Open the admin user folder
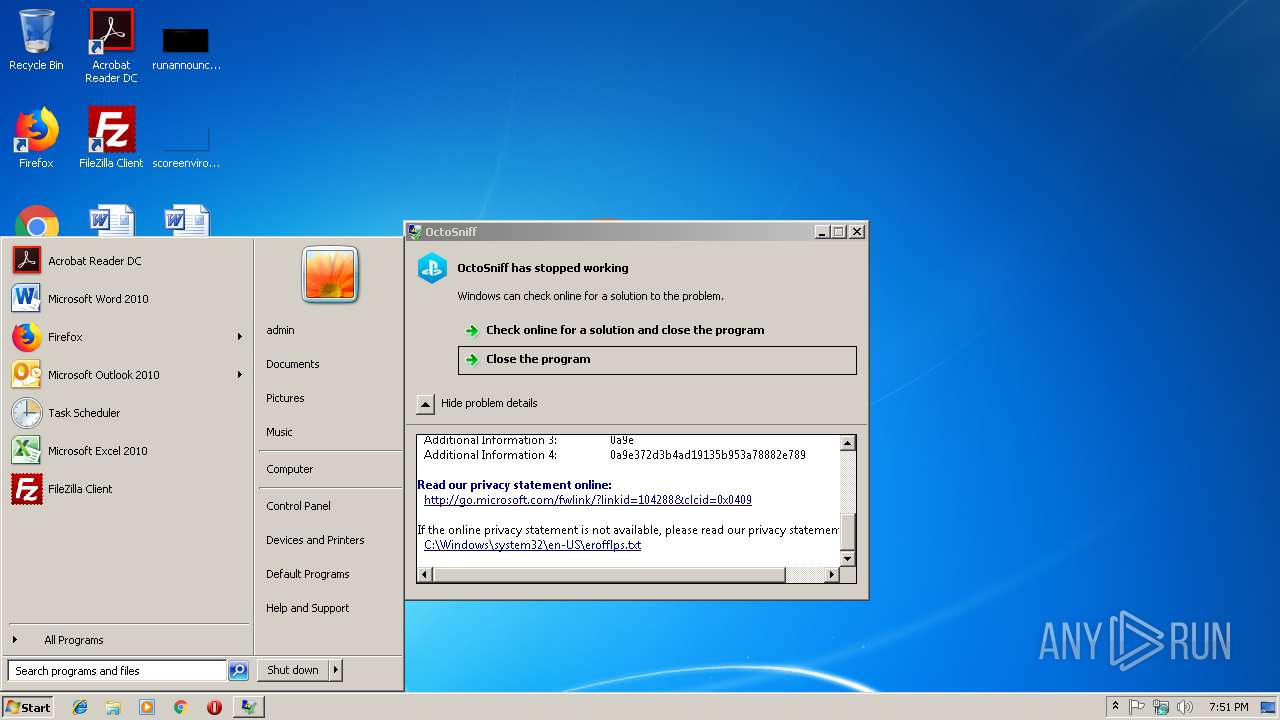Image resolution: width=1280 pixels, height=720 pixels. [280, 330]
